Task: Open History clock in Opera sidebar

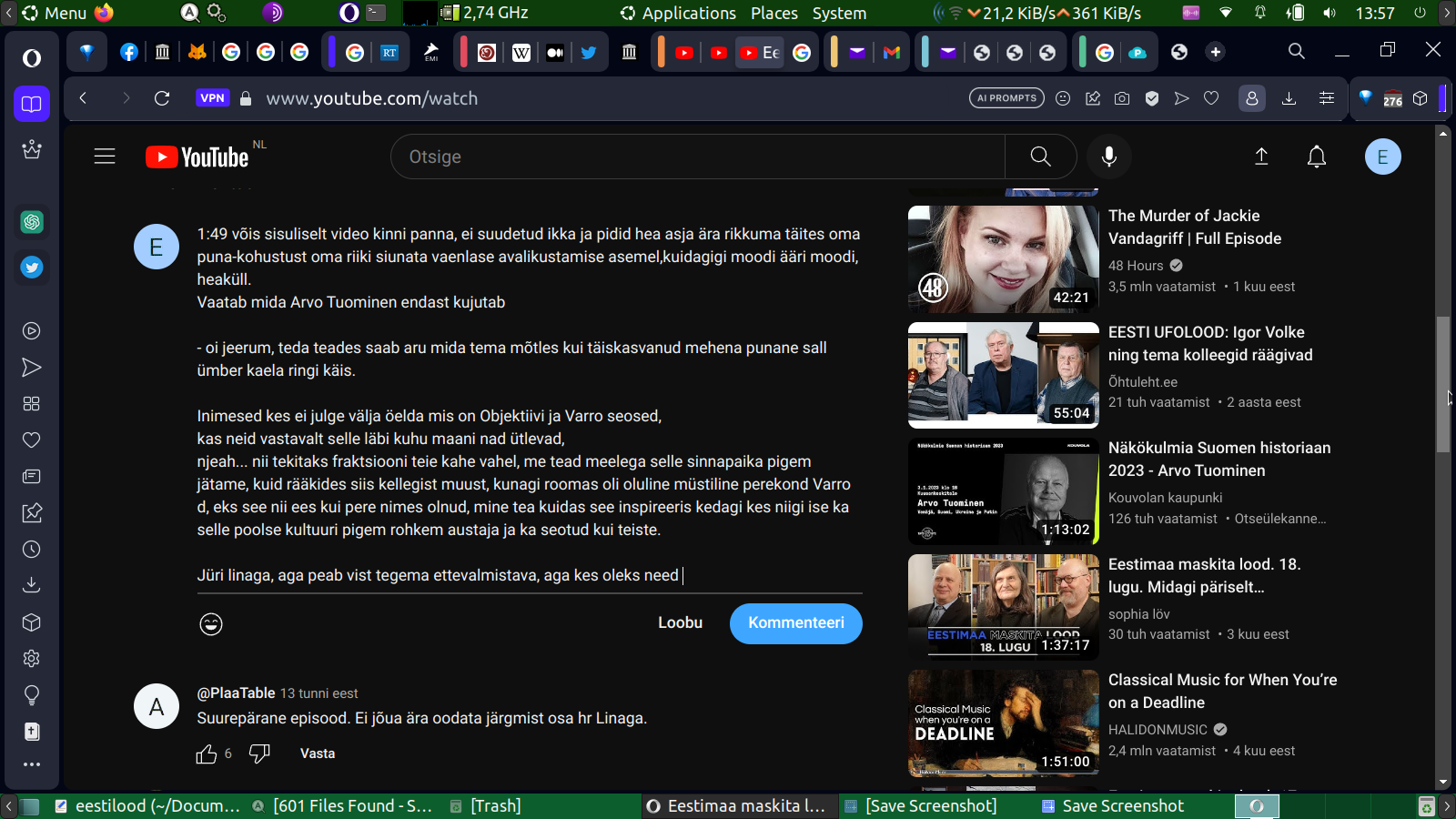Action: (x=32, y=550)
